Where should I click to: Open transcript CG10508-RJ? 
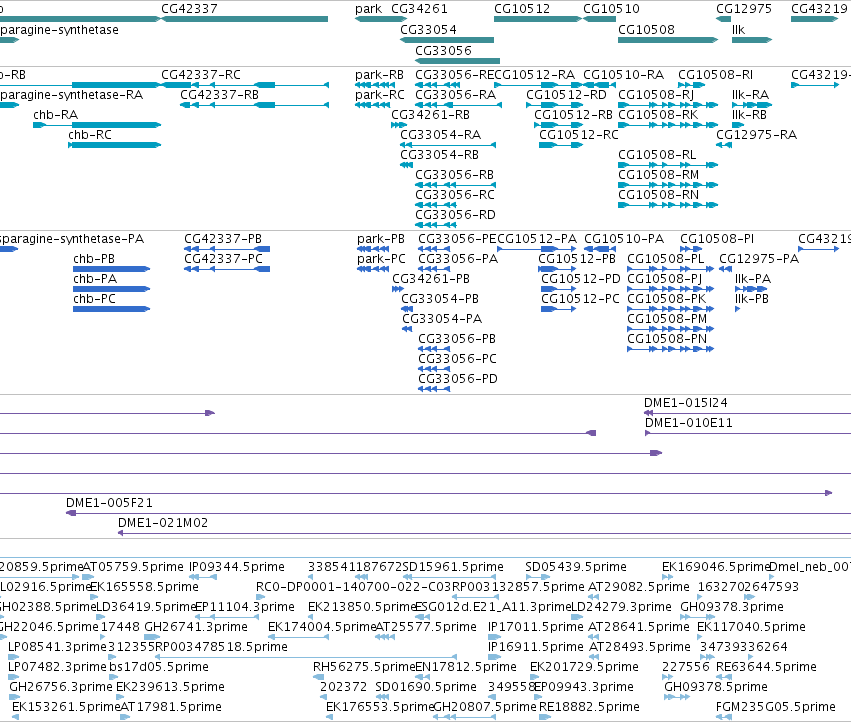pos(656,95)
